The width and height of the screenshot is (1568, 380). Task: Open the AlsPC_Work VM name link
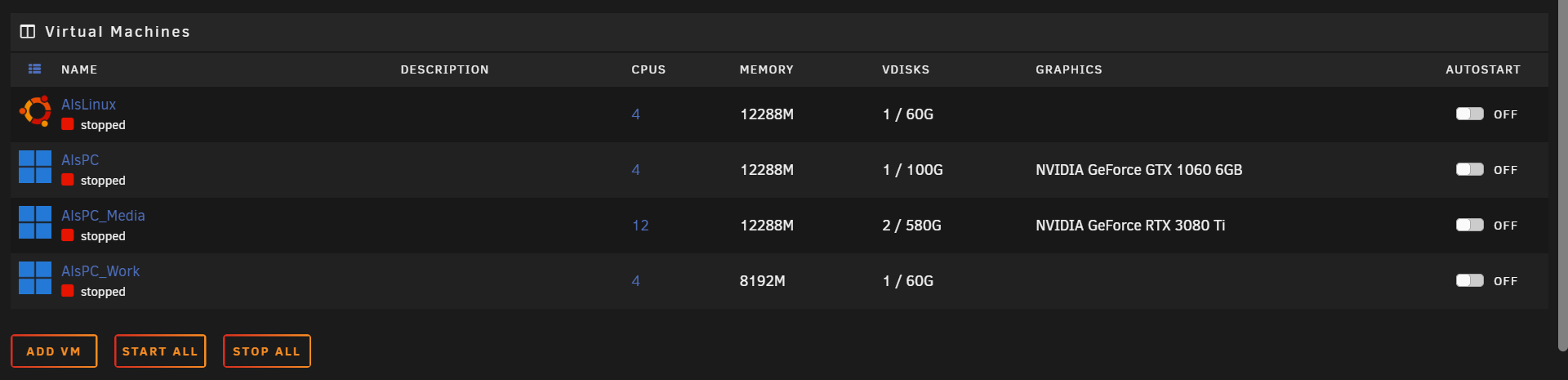click(100, 270)
